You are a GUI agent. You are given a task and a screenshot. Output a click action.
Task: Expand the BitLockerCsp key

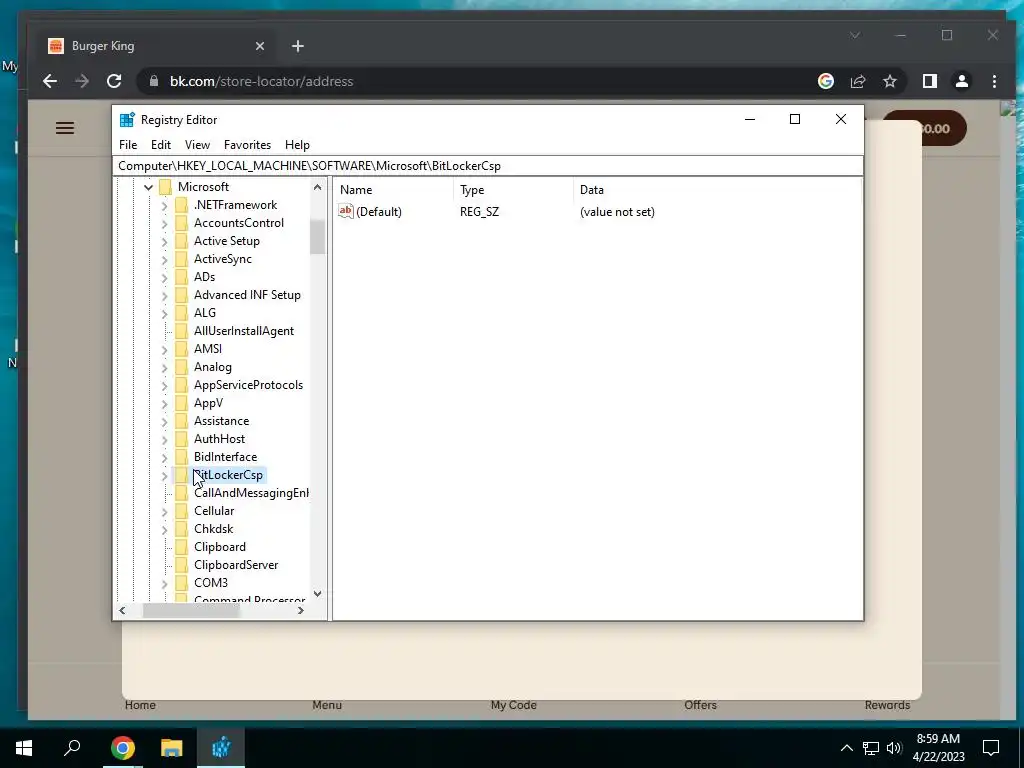point(165,475)
